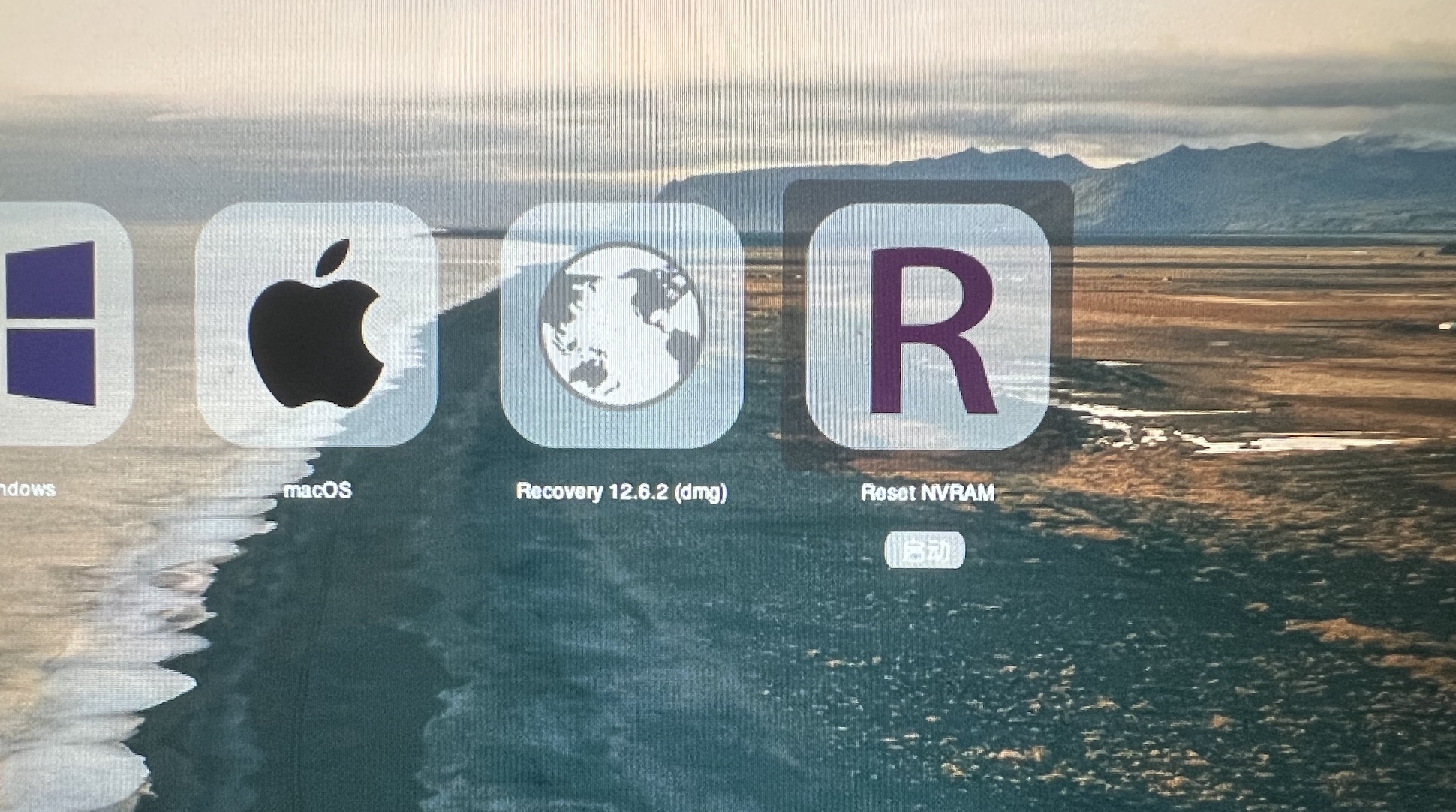This screenshot has width=1456, height=812.
Task: Click the "macOS" text label
Action: (x=317, y=490)
